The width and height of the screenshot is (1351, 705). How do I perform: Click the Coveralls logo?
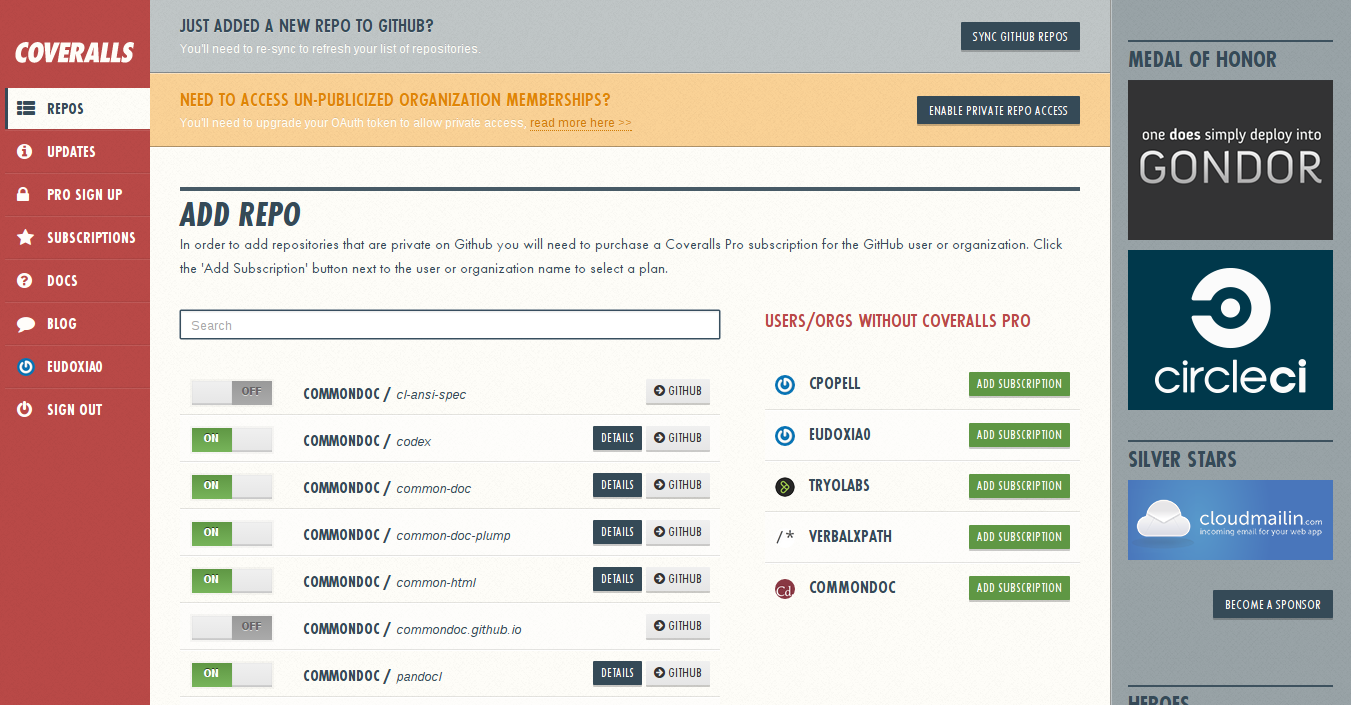[x=74, y=52]
